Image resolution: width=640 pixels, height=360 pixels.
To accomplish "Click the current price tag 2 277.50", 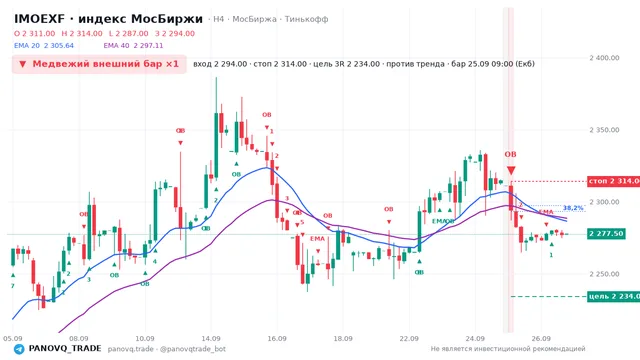I will click(x=606, y=234).
